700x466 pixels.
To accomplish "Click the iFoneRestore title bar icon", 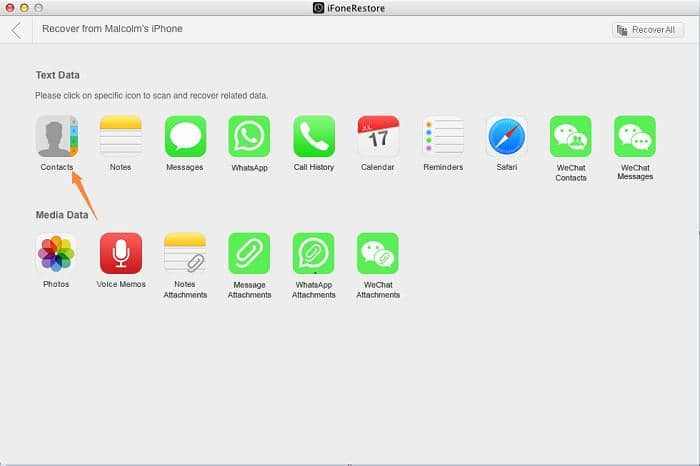I will coord(318,8).
